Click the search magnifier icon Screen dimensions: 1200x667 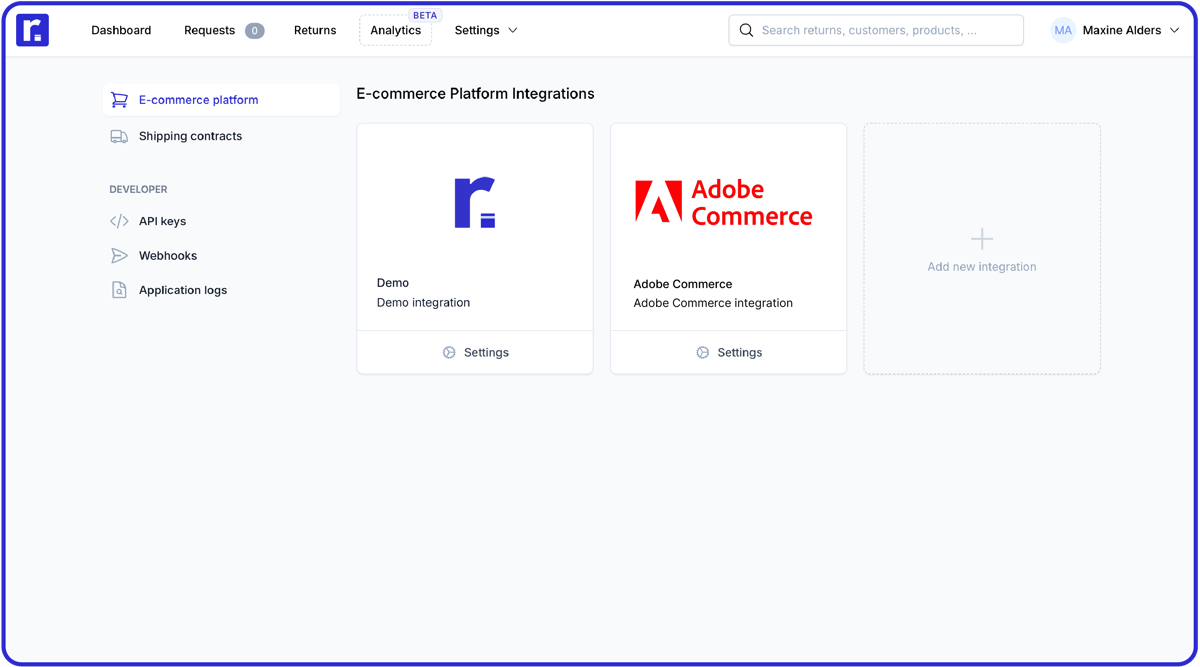(x=746, y=30)
